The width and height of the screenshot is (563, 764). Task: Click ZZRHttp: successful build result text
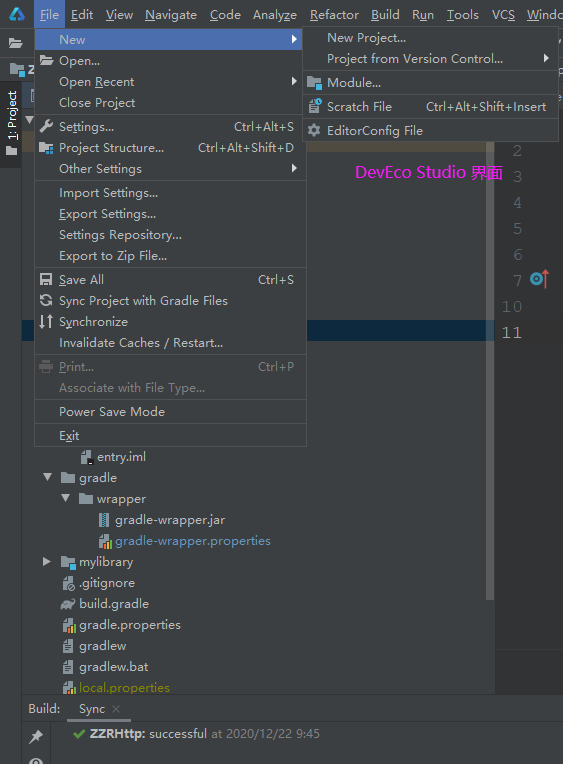(x=148, y=734)
